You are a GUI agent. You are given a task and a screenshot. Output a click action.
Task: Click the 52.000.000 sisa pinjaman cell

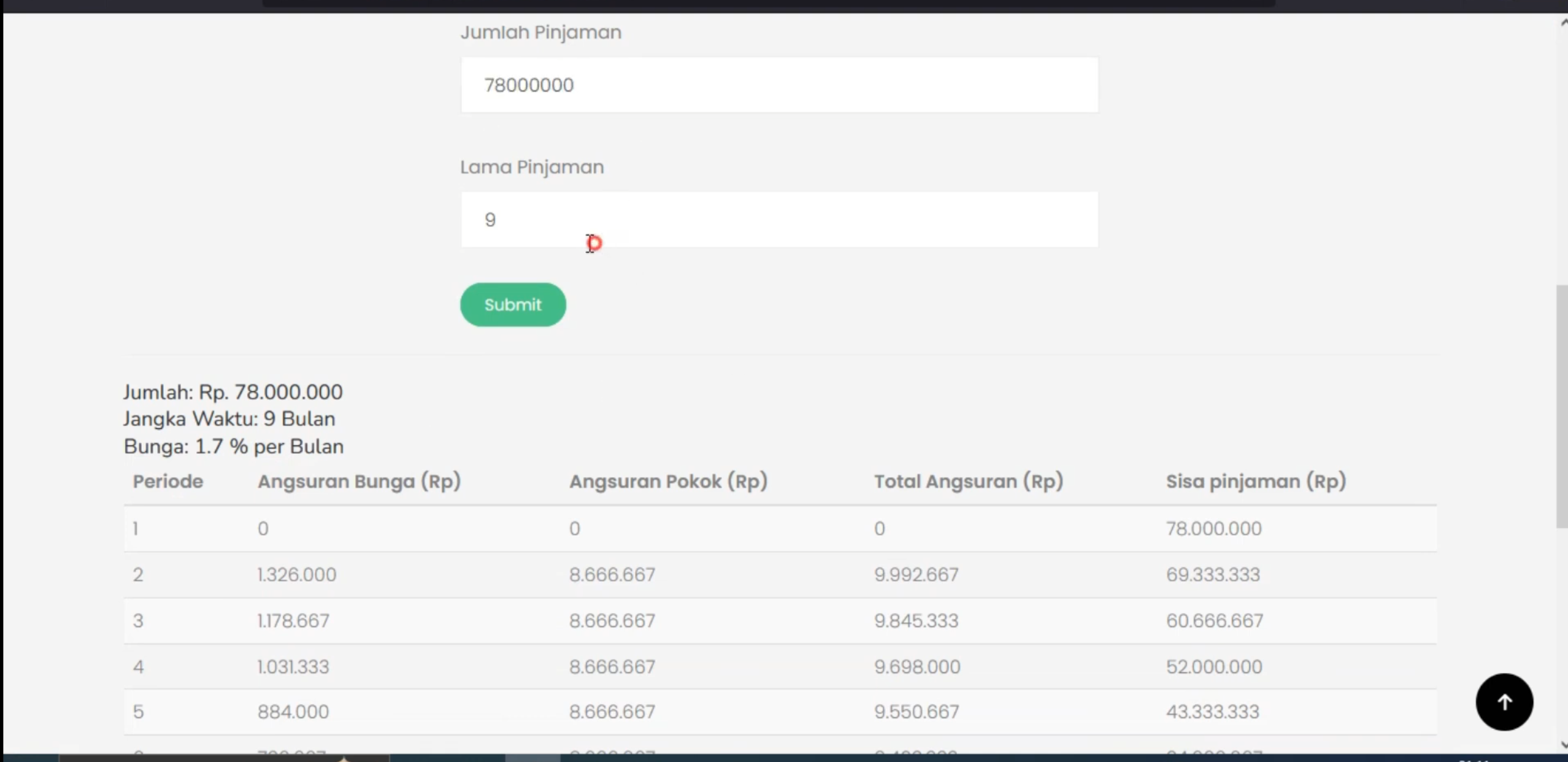pyautogui.click(x=1213, y=666)
